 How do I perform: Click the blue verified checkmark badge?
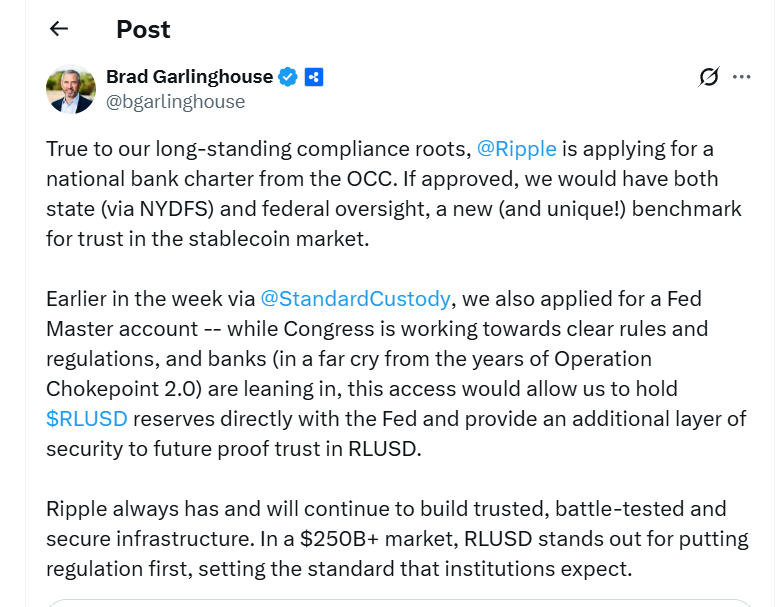coord(288,77)
